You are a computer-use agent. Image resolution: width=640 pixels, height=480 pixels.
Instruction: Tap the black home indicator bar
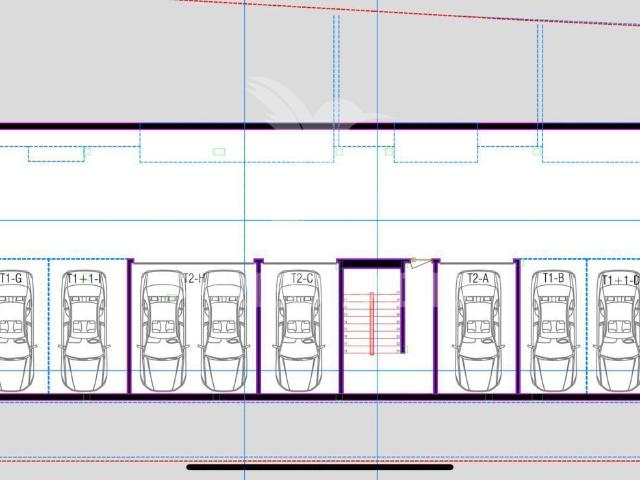tap(320, 467)
